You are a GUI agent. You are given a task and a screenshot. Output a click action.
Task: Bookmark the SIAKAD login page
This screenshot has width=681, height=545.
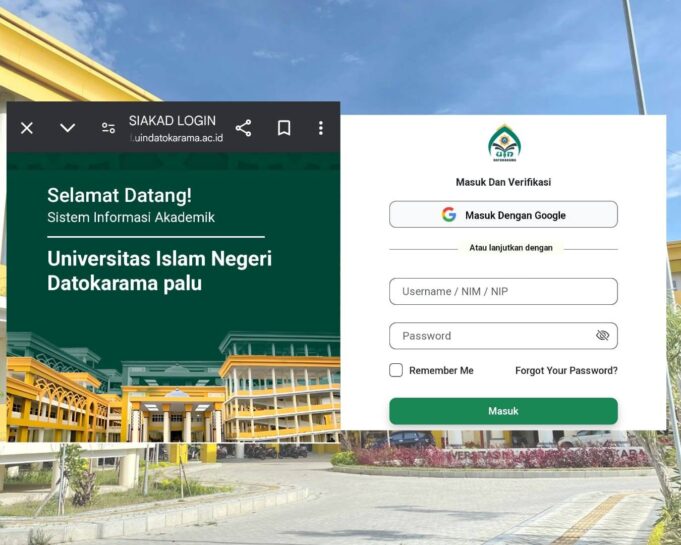(284, 128)
